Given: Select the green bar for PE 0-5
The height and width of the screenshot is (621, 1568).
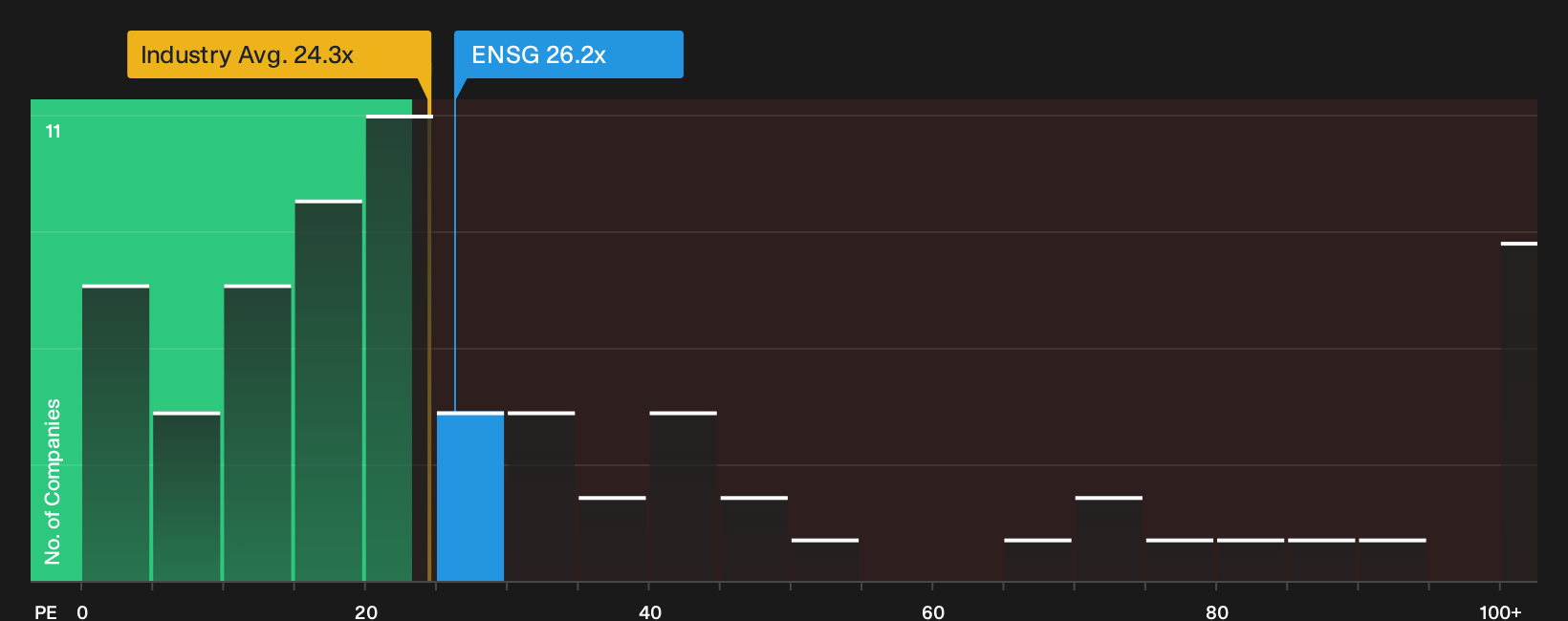Looking at the screenshot, I should 116,433.
